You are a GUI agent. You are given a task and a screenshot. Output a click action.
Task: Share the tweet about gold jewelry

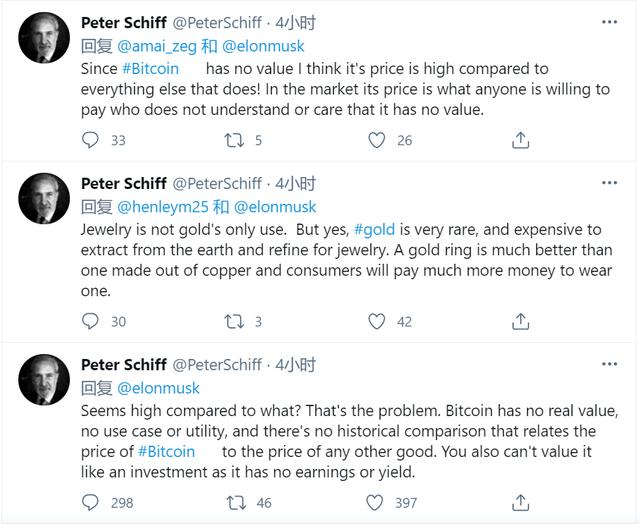coord(520,321)
